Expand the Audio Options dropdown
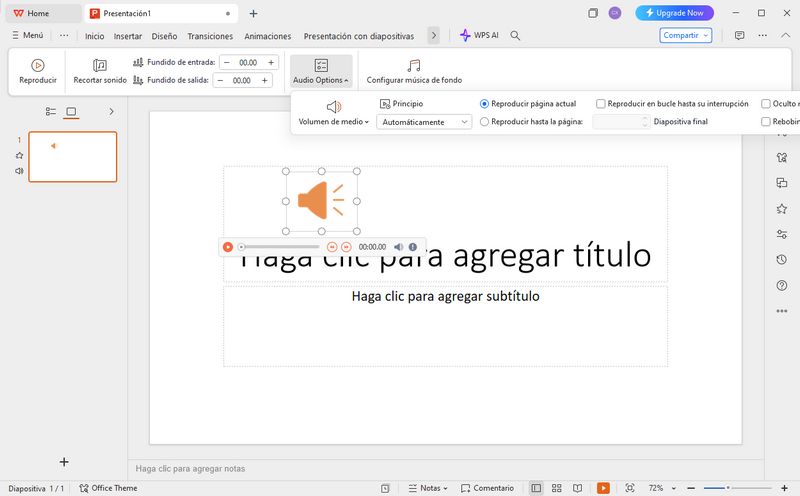 (321, 70)
